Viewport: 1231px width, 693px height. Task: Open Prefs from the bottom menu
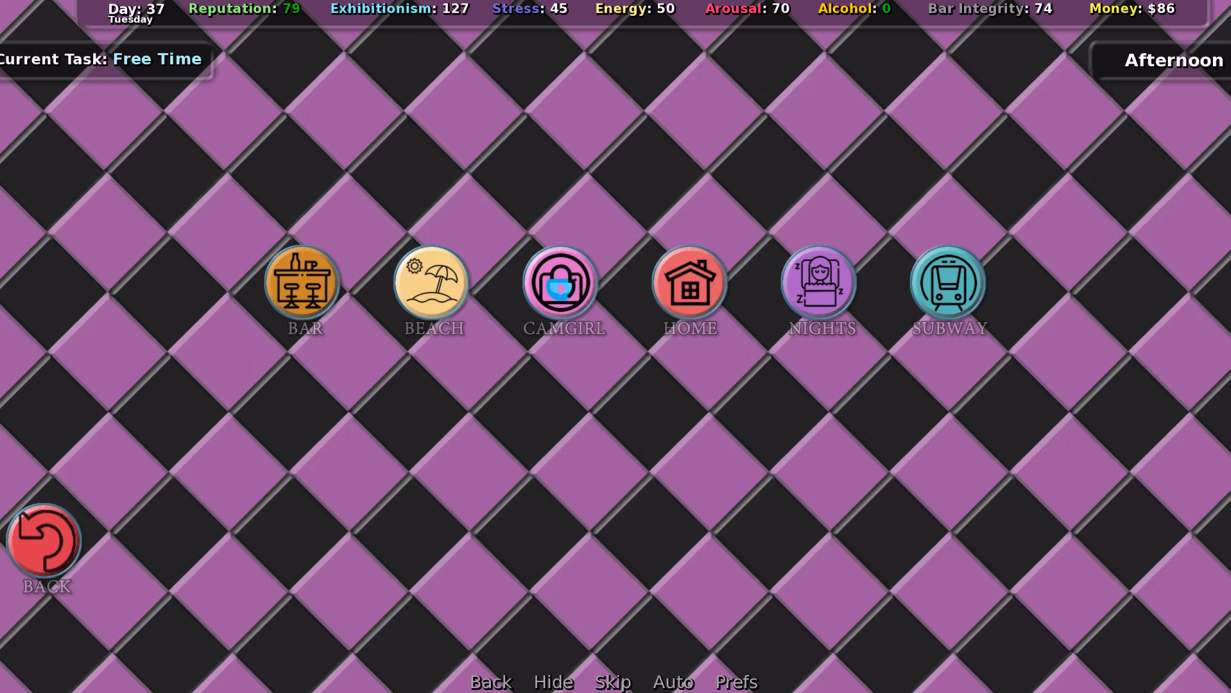(736, 681)
